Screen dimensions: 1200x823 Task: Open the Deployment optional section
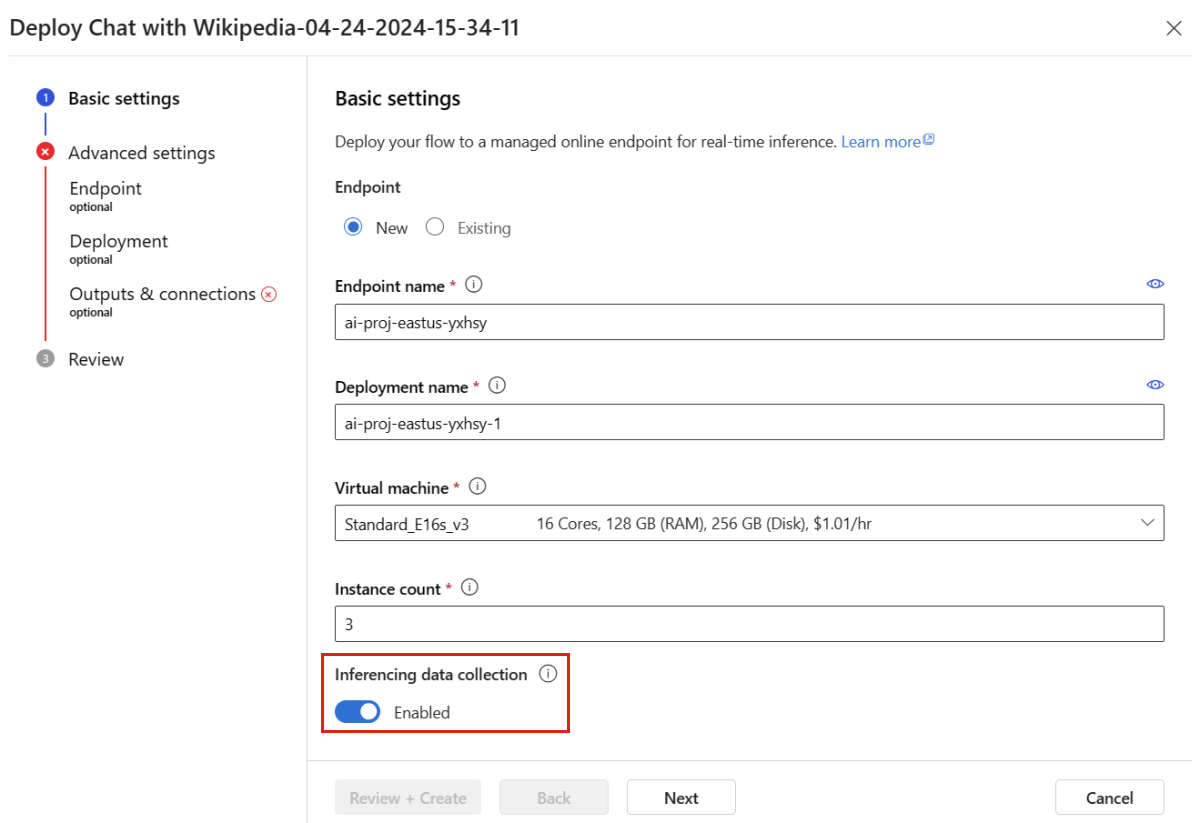coord(118,241)
